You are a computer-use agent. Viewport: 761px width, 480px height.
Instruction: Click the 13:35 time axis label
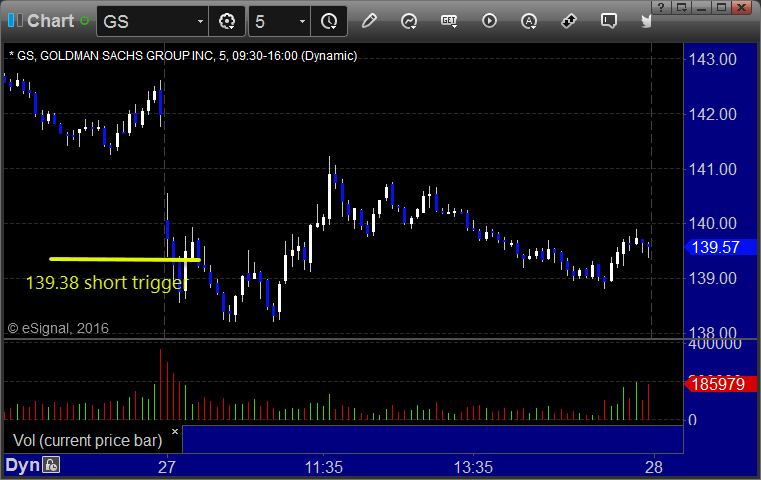pyautogui.click(x=473, y=467)
